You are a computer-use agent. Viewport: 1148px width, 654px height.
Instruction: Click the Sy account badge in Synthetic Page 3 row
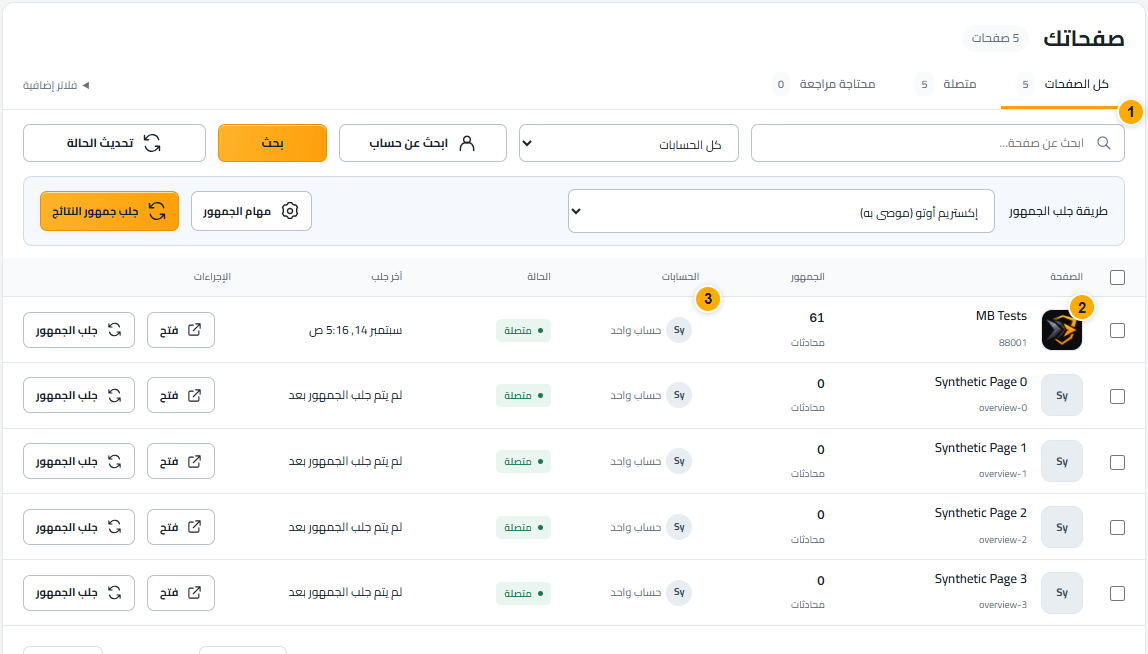click(x=679, y=592)
